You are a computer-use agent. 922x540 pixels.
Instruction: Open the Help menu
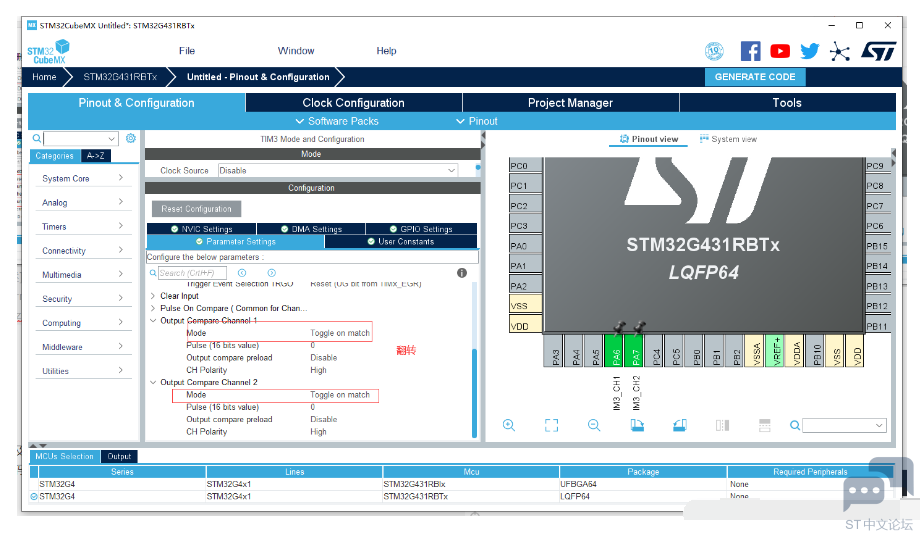386,51
